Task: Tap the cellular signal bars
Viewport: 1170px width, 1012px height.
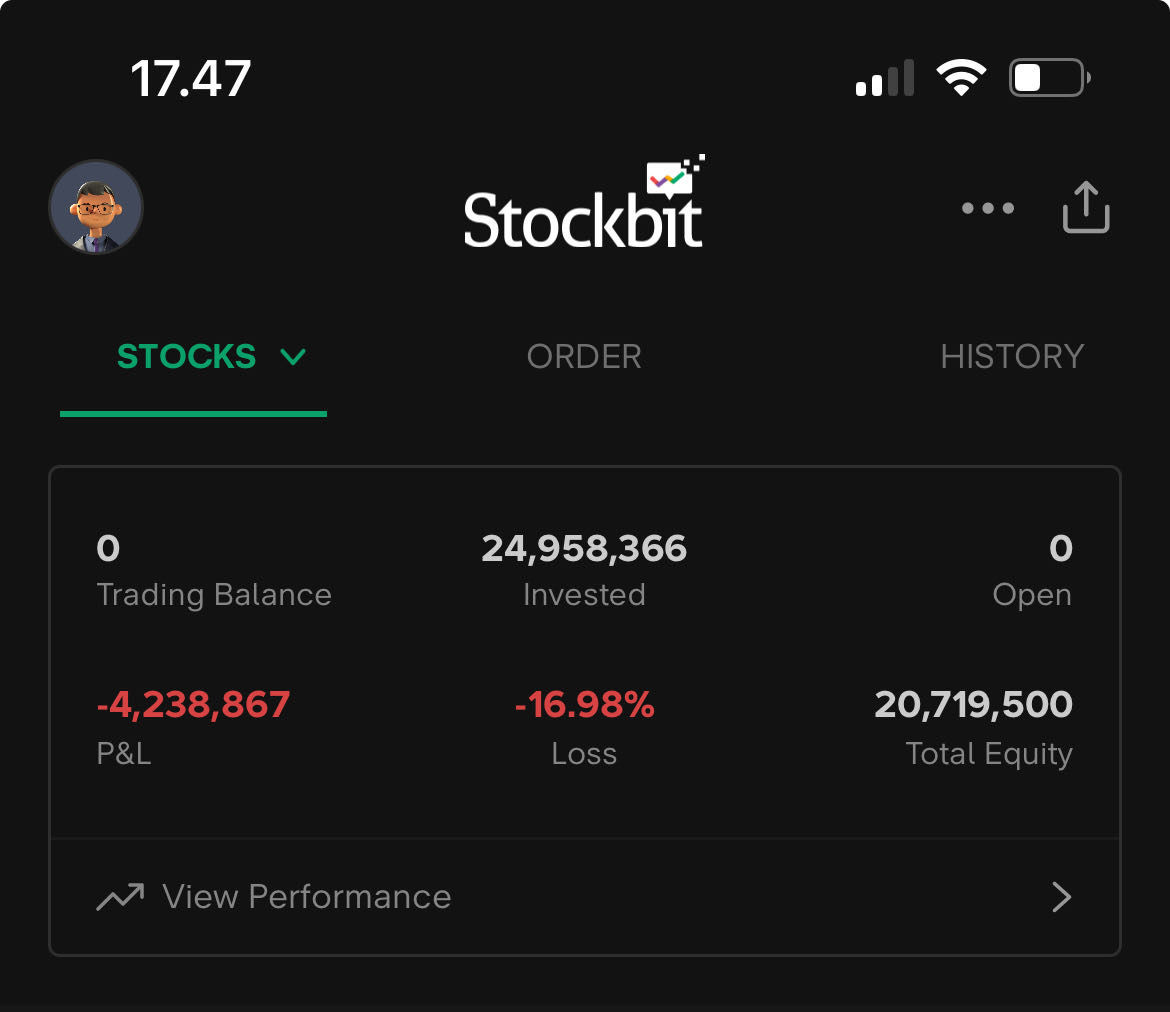Action: [x=885, y=78]
